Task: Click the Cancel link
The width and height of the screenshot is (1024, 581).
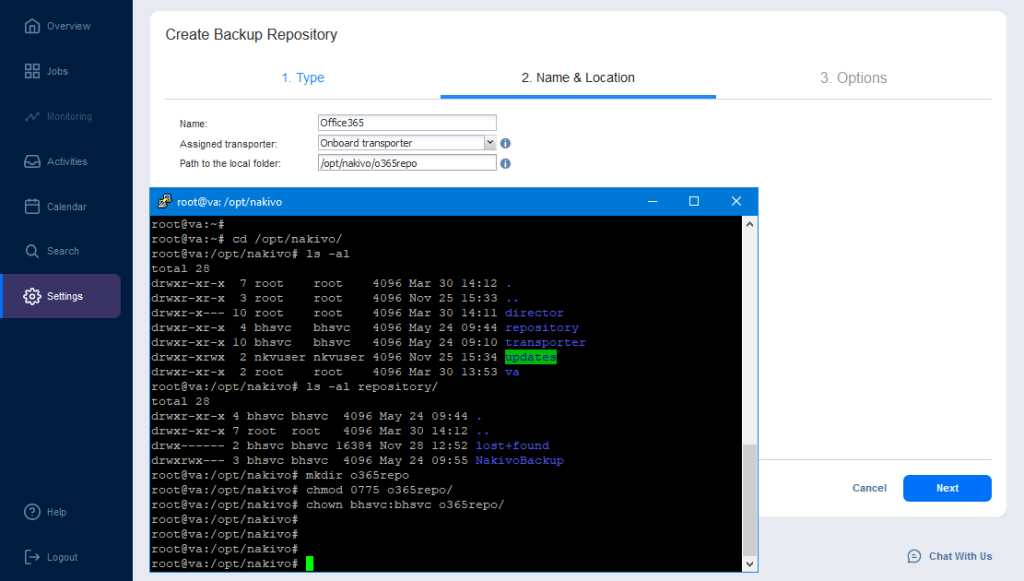Action: [869, 488]
